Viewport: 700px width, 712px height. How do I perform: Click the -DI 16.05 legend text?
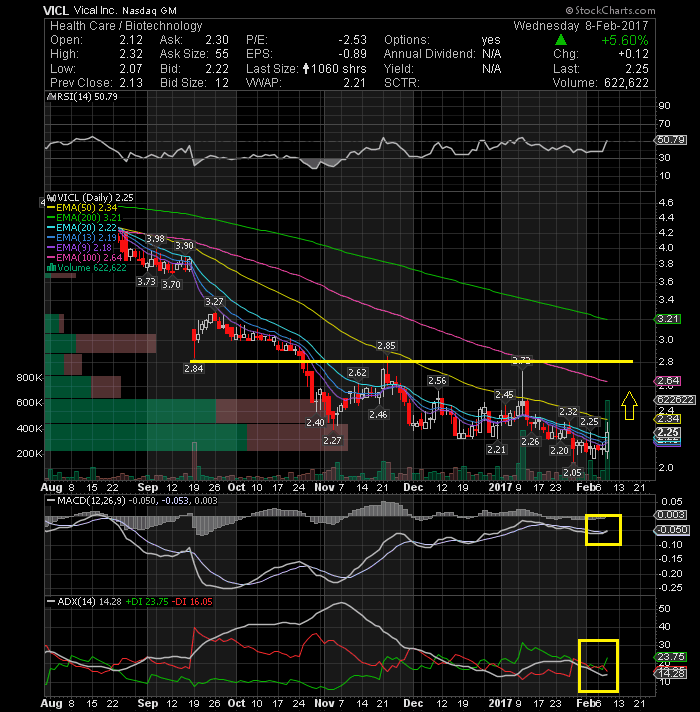click(192, 602)
